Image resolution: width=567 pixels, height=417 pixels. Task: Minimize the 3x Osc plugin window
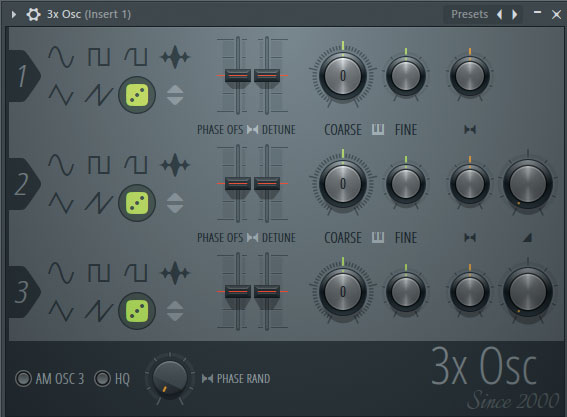point(537,13)
